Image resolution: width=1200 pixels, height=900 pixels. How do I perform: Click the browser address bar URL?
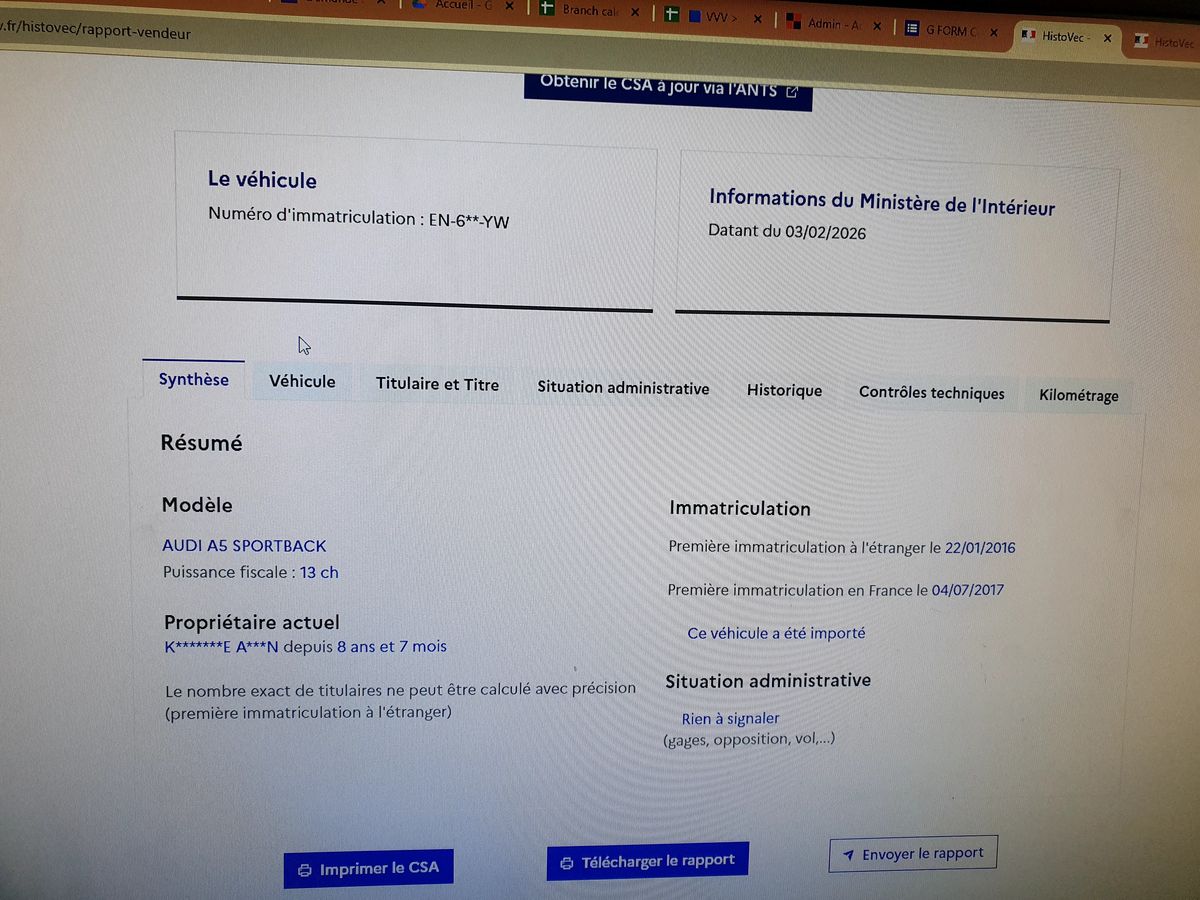(x=95, y=33)
